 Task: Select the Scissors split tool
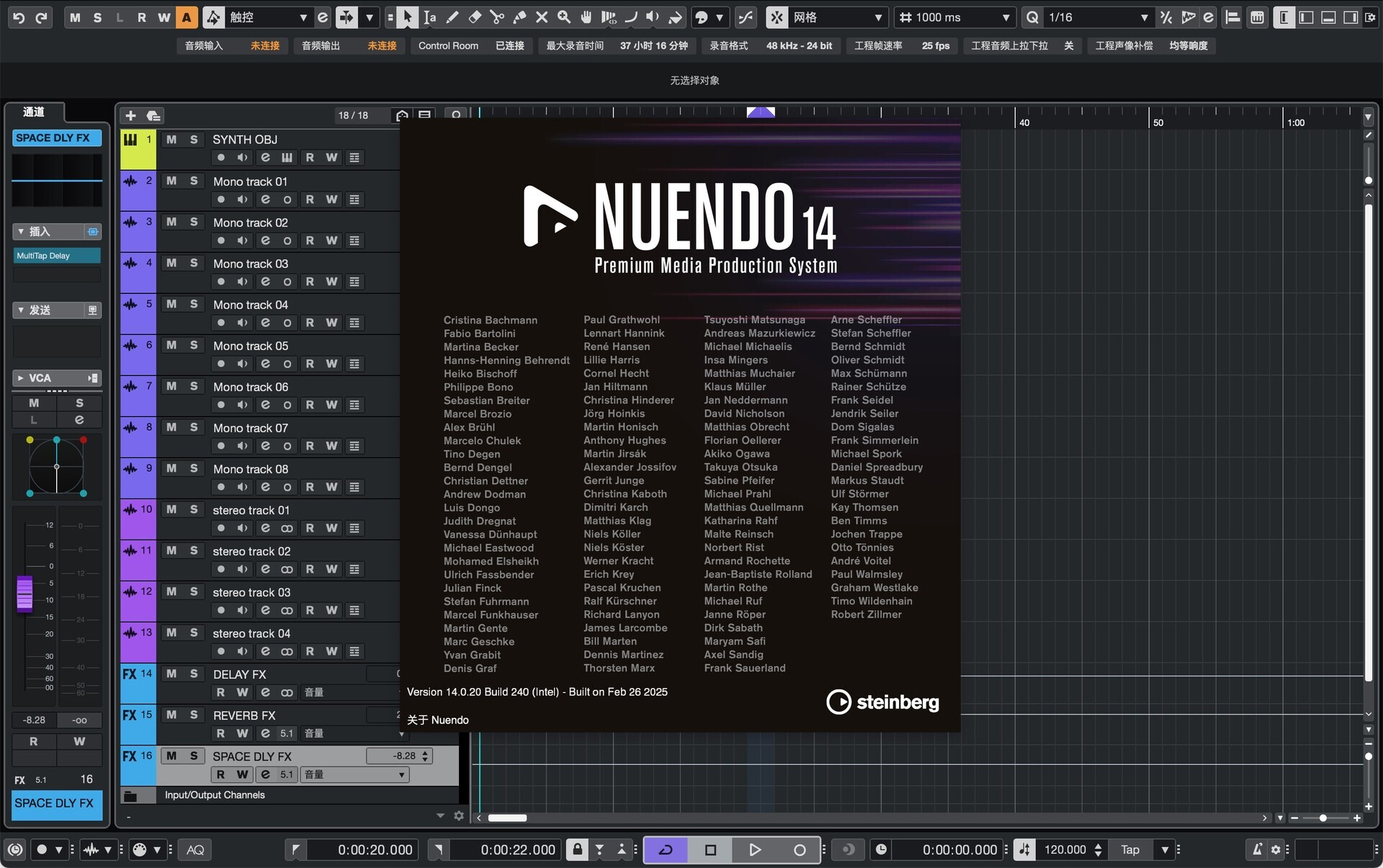497,17
